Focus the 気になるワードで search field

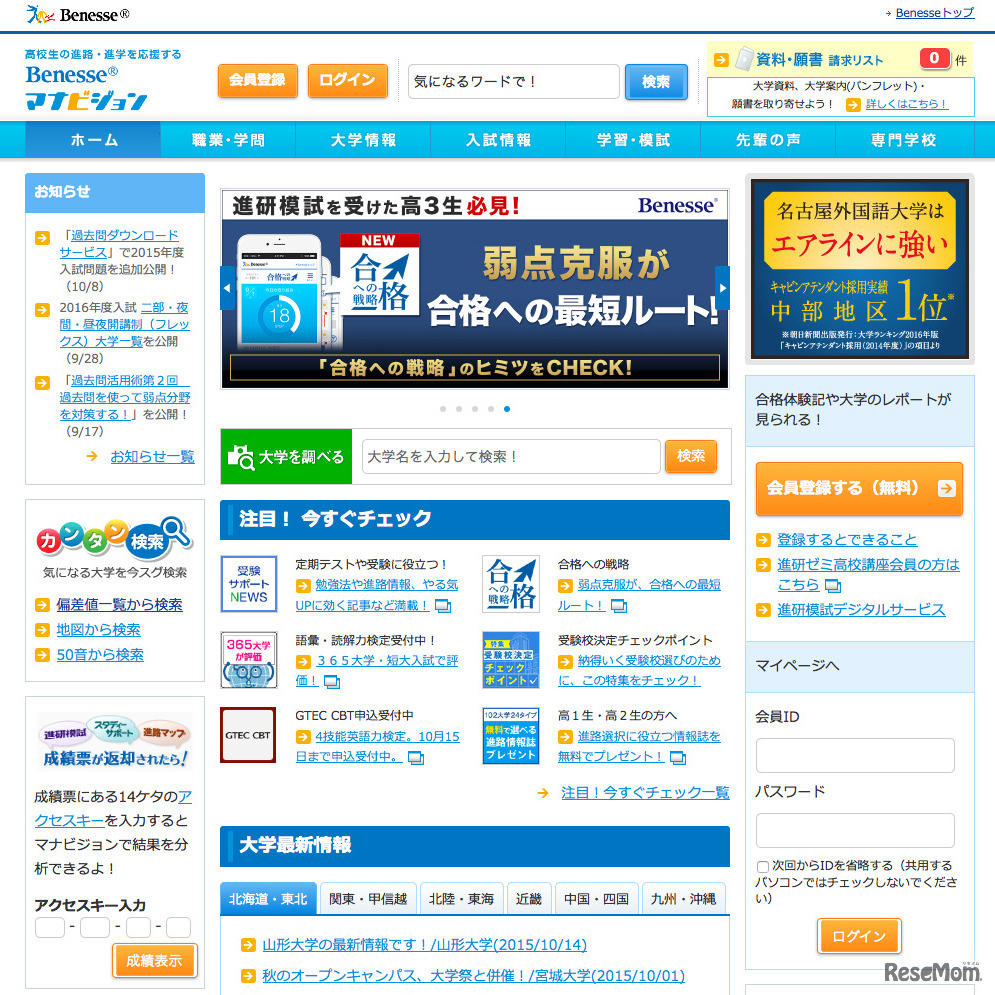[513, 81]
